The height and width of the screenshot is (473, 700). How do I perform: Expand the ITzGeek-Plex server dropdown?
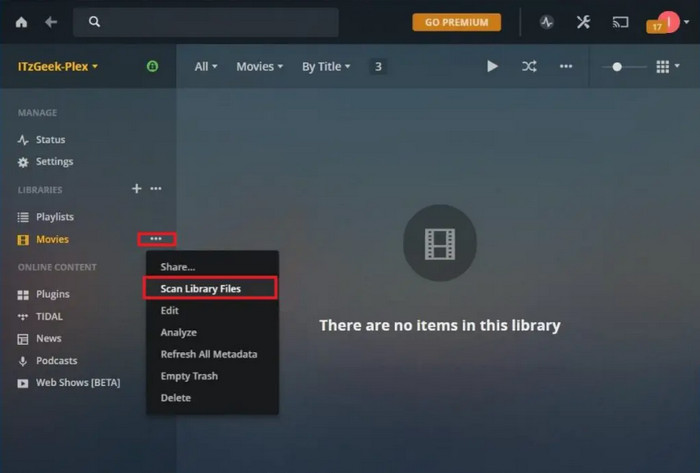58,67
